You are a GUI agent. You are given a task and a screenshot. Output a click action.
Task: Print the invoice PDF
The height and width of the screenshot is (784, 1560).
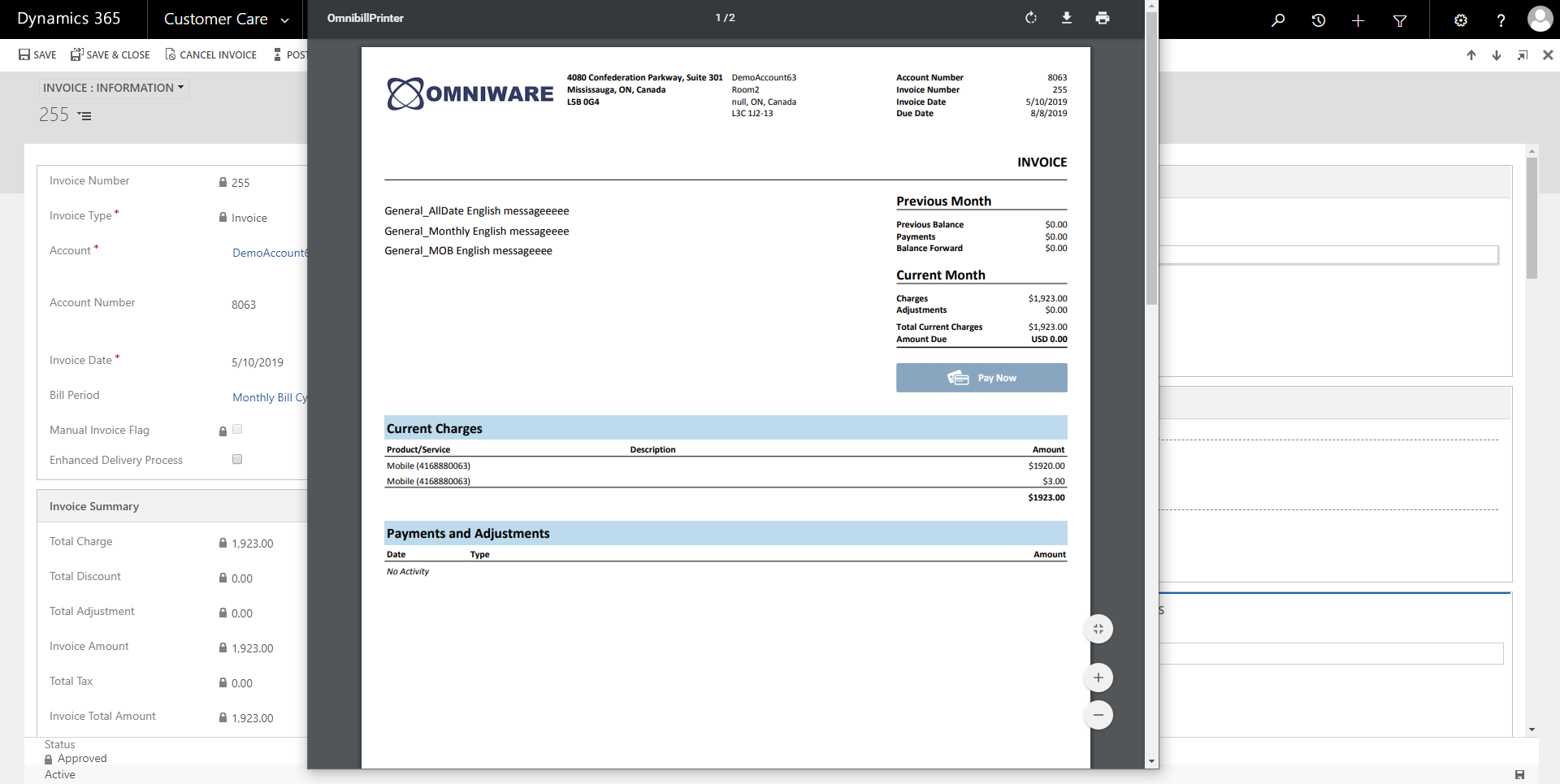point(1103,18)
